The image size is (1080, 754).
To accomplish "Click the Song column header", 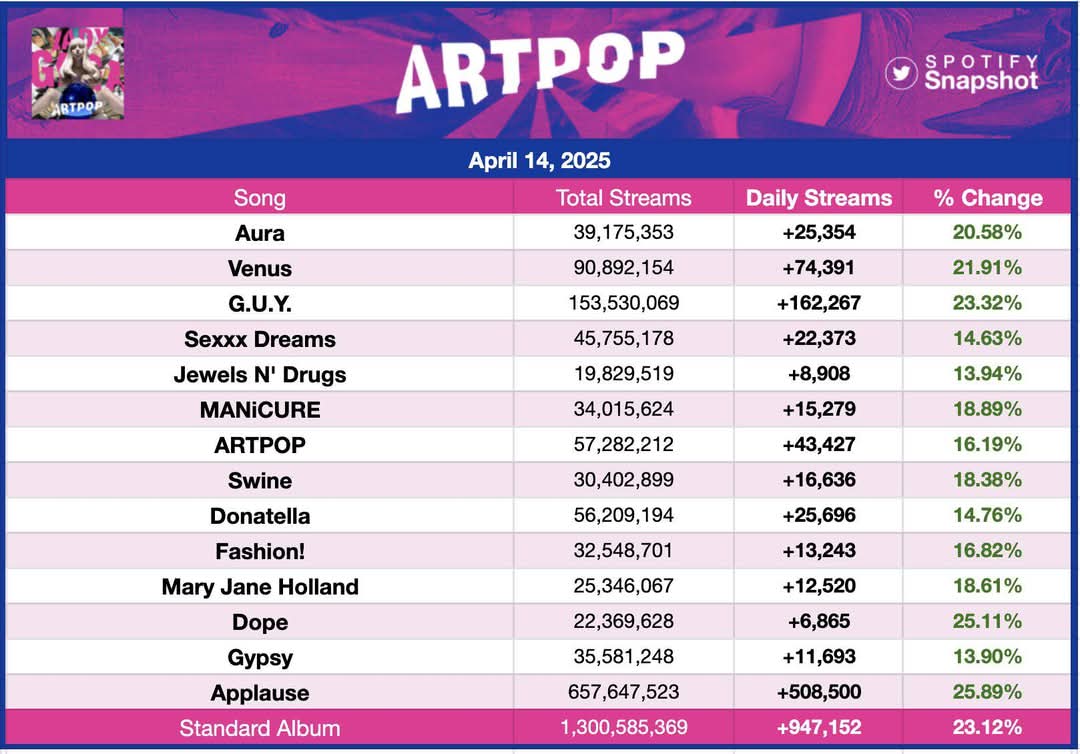I will click(x=260, y=198).
